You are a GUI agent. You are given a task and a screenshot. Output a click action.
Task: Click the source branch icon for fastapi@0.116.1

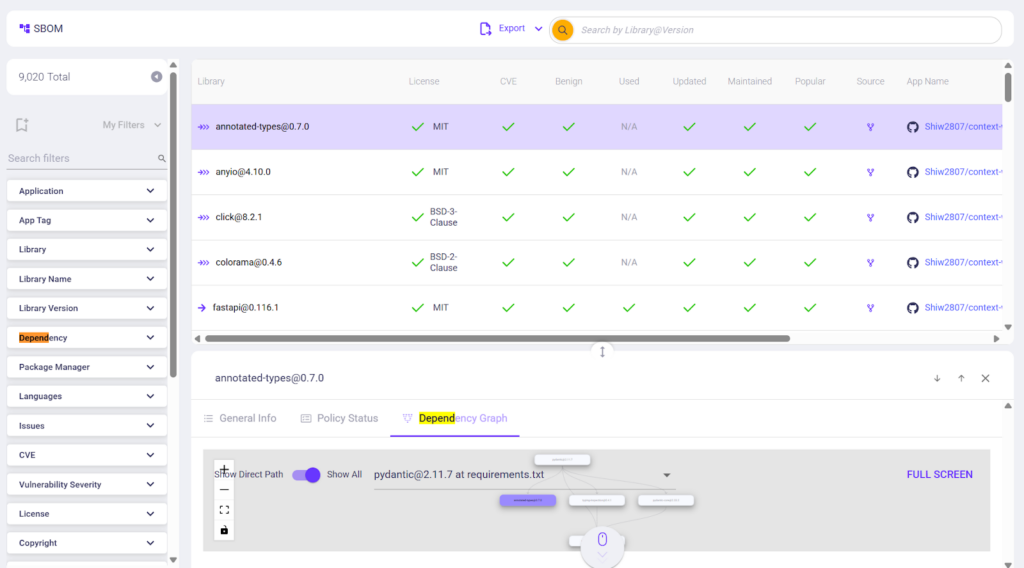871,308
